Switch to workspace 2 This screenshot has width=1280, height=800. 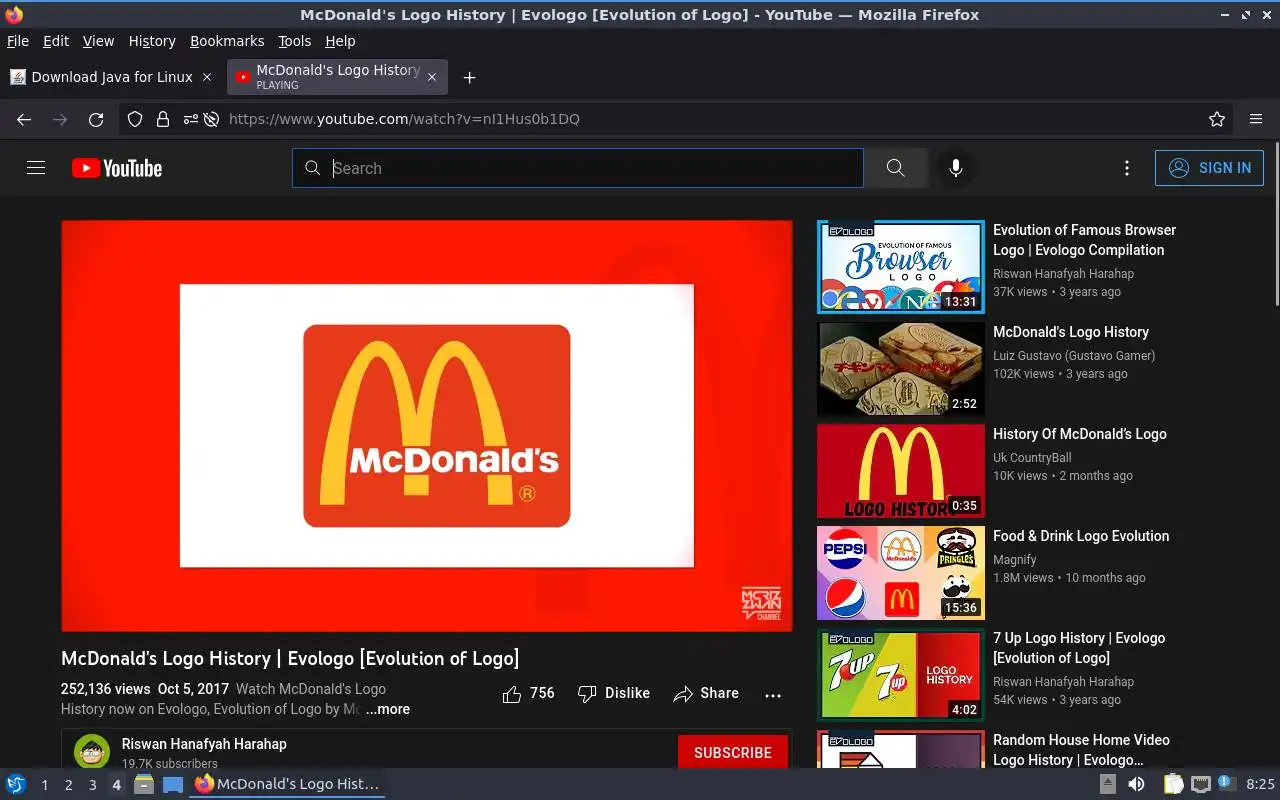tap(69, 785)
